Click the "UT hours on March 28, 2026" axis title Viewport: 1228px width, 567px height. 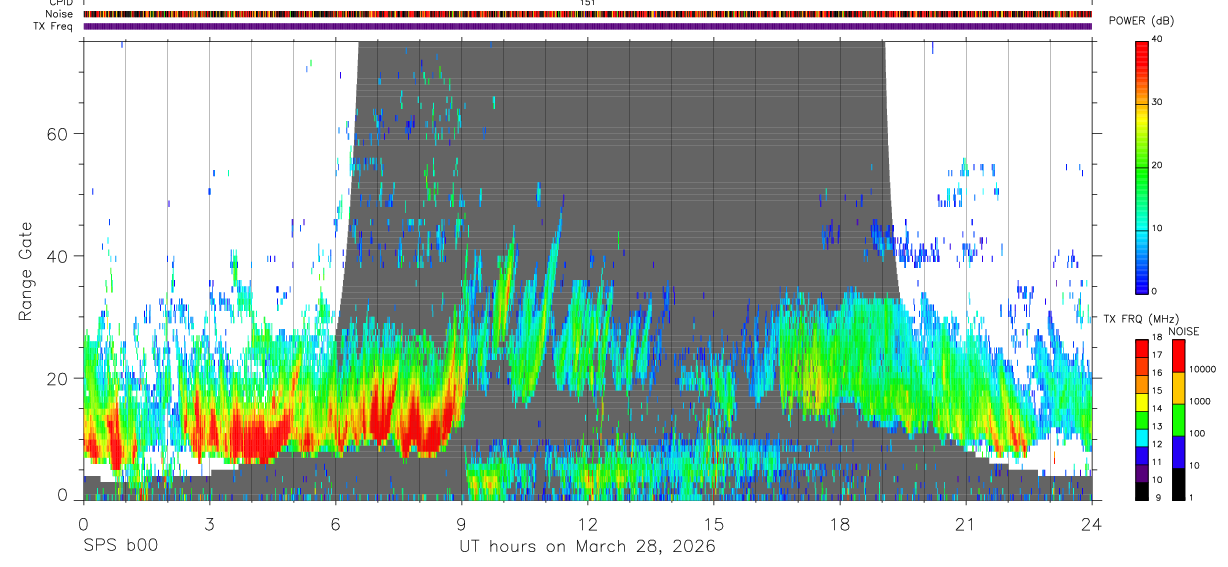click(587, 547)
